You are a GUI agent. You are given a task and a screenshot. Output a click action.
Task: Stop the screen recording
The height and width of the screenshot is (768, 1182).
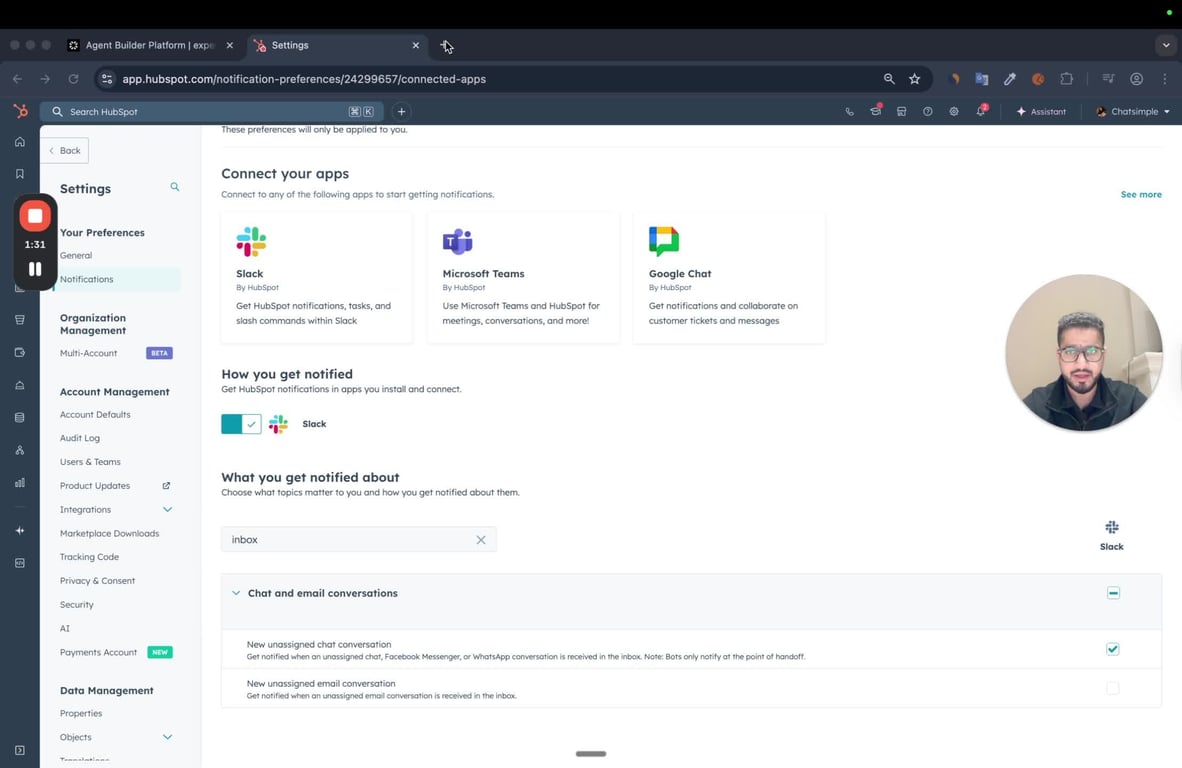point(35,216)
